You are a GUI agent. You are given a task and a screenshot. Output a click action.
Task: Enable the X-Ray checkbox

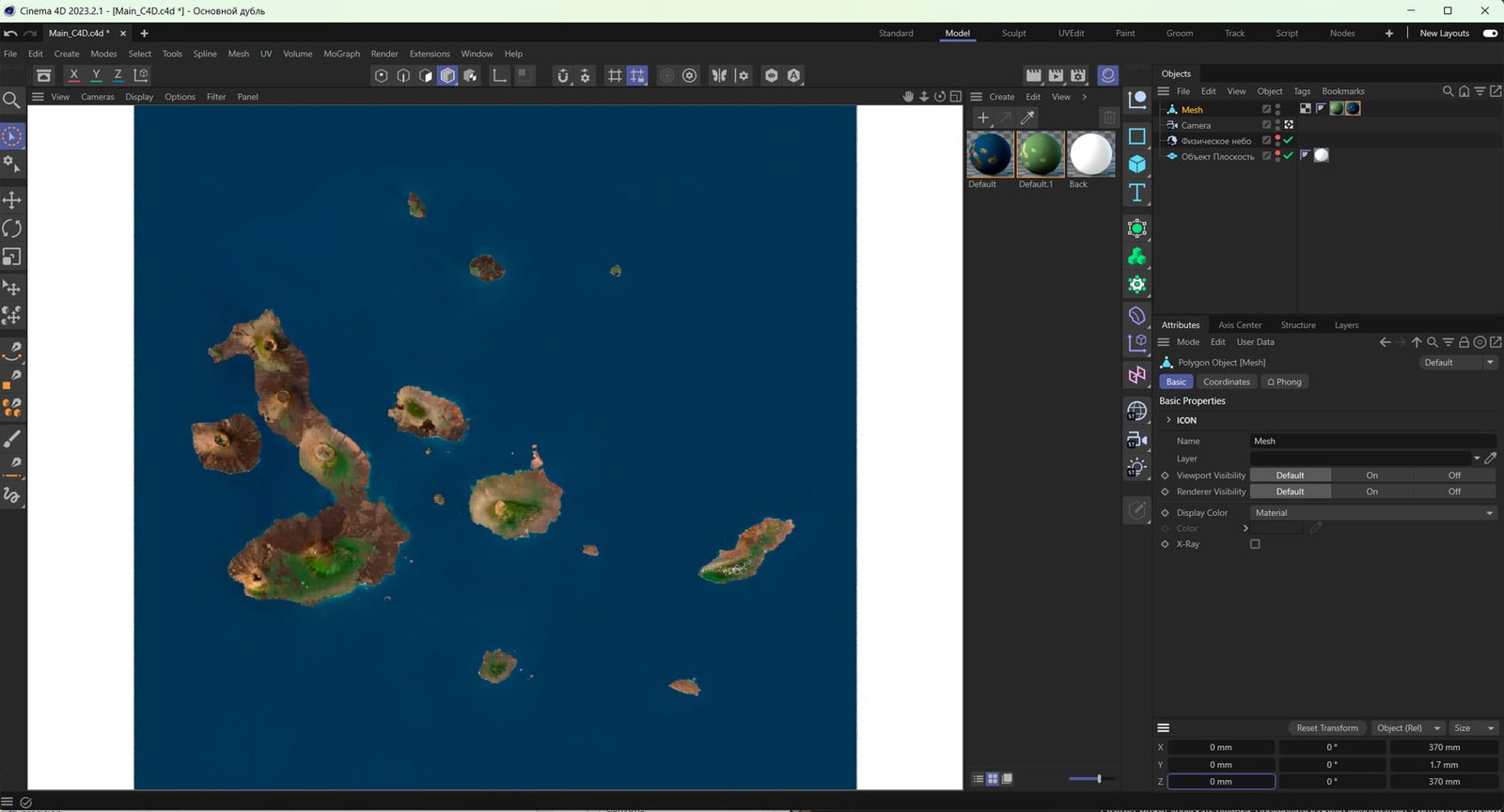point(1255,544)
